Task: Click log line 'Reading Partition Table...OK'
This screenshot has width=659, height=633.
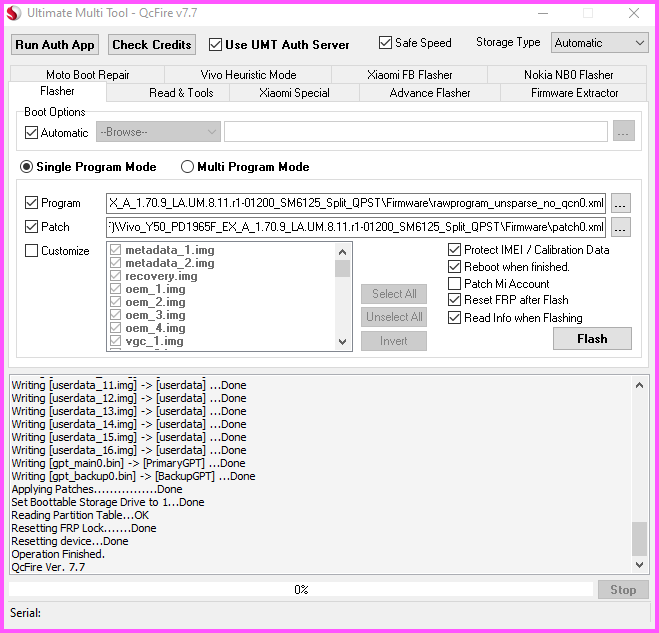Action: point(80,515)
